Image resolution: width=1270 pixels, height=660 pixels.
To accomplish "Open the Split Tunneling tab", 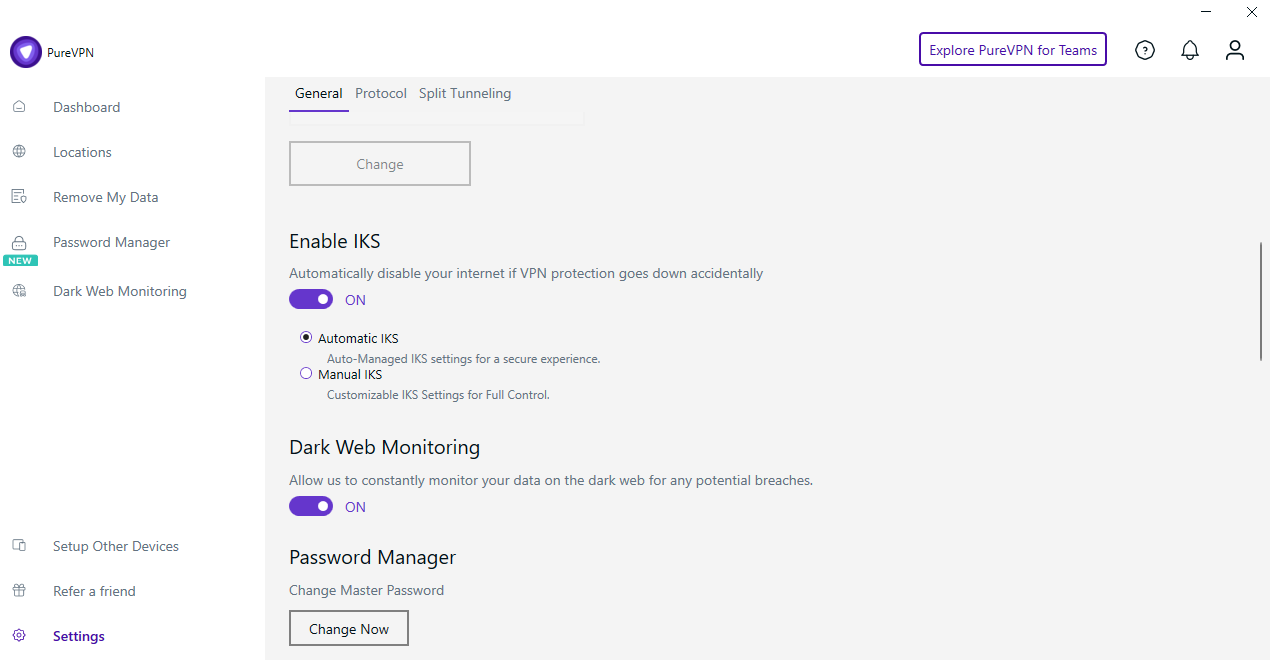I will click(465, 93).
